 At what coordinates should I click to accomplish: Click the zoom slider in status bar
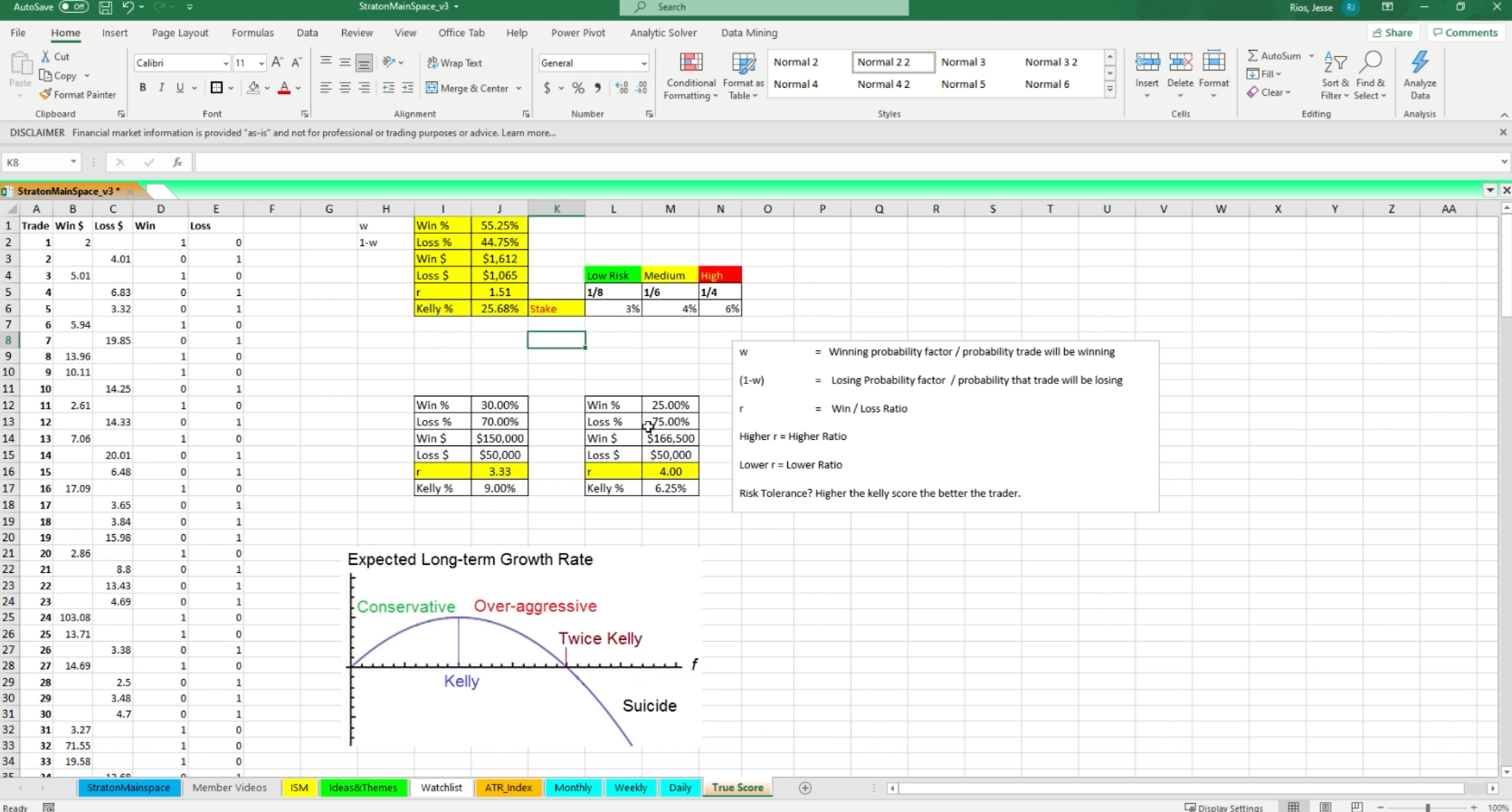pyautogui.click(x=1428, y=807)
